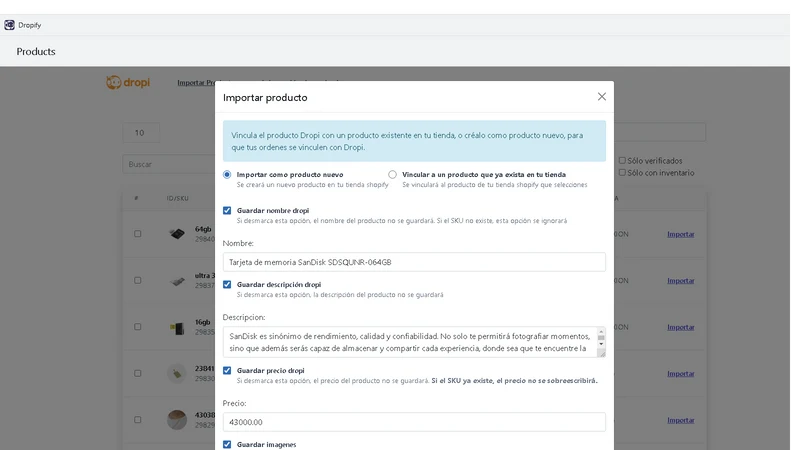Open the thumbnail for product 43038

(x=177, y=420)
